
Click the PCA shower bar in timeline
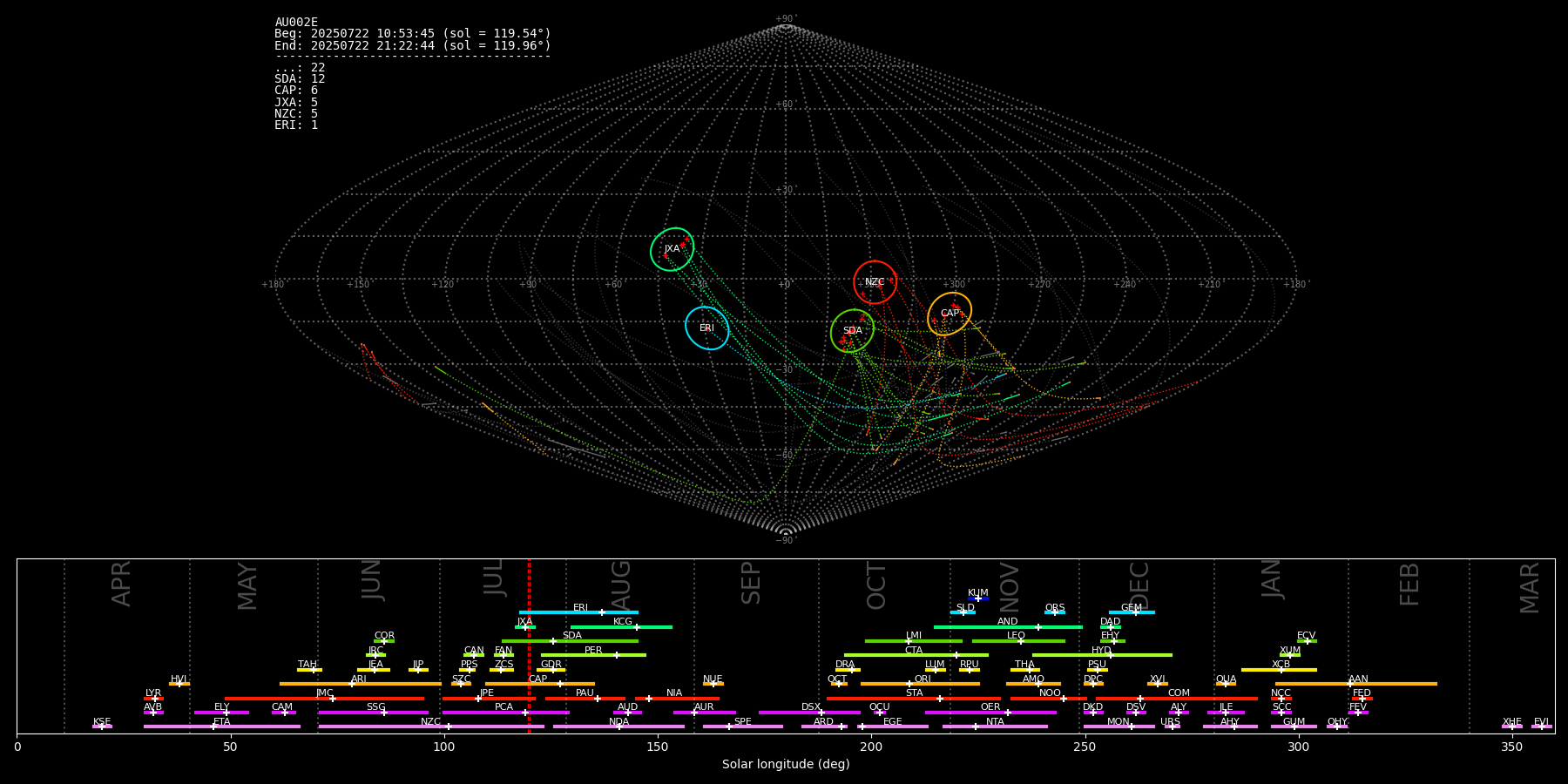(505, 713)
